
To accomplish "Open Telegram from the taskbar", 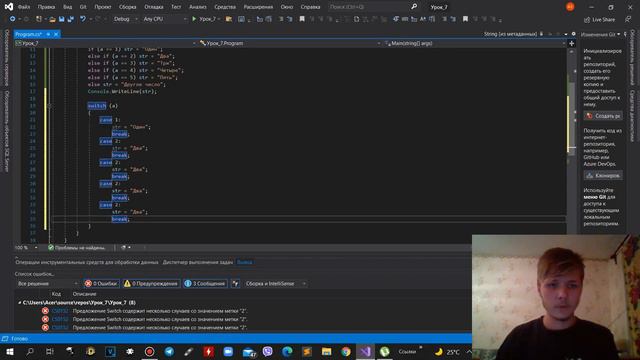I will click(169, 351).
